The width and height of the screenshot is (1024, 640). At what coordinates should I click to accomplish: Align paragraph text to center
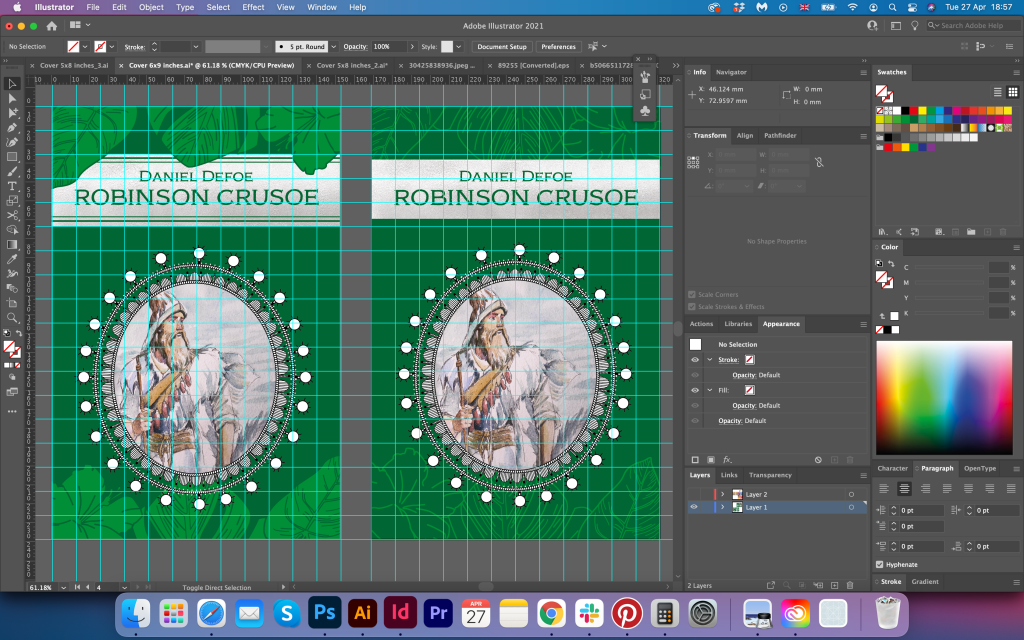[904, 488]
